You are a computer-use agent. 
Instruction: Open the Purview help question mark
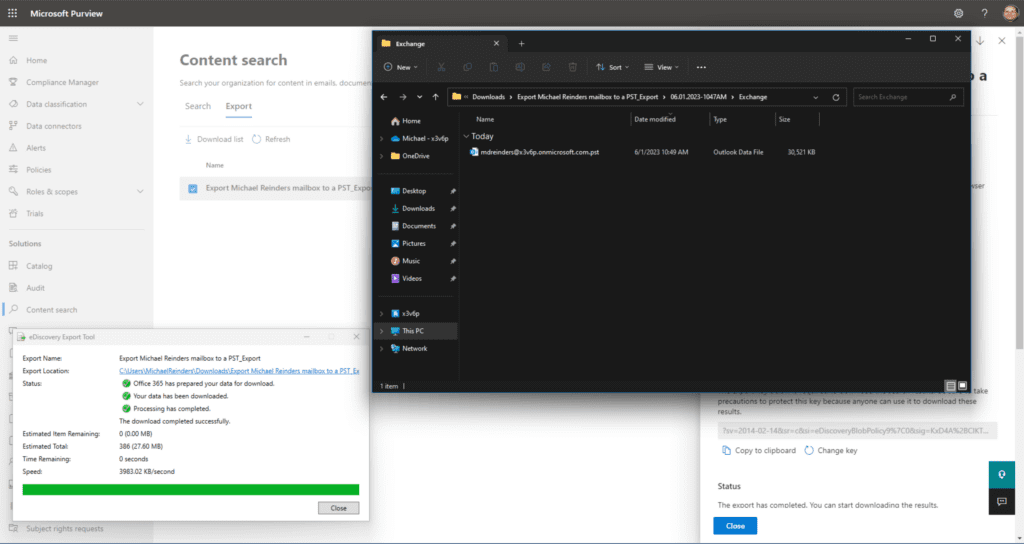click(984, 13)
